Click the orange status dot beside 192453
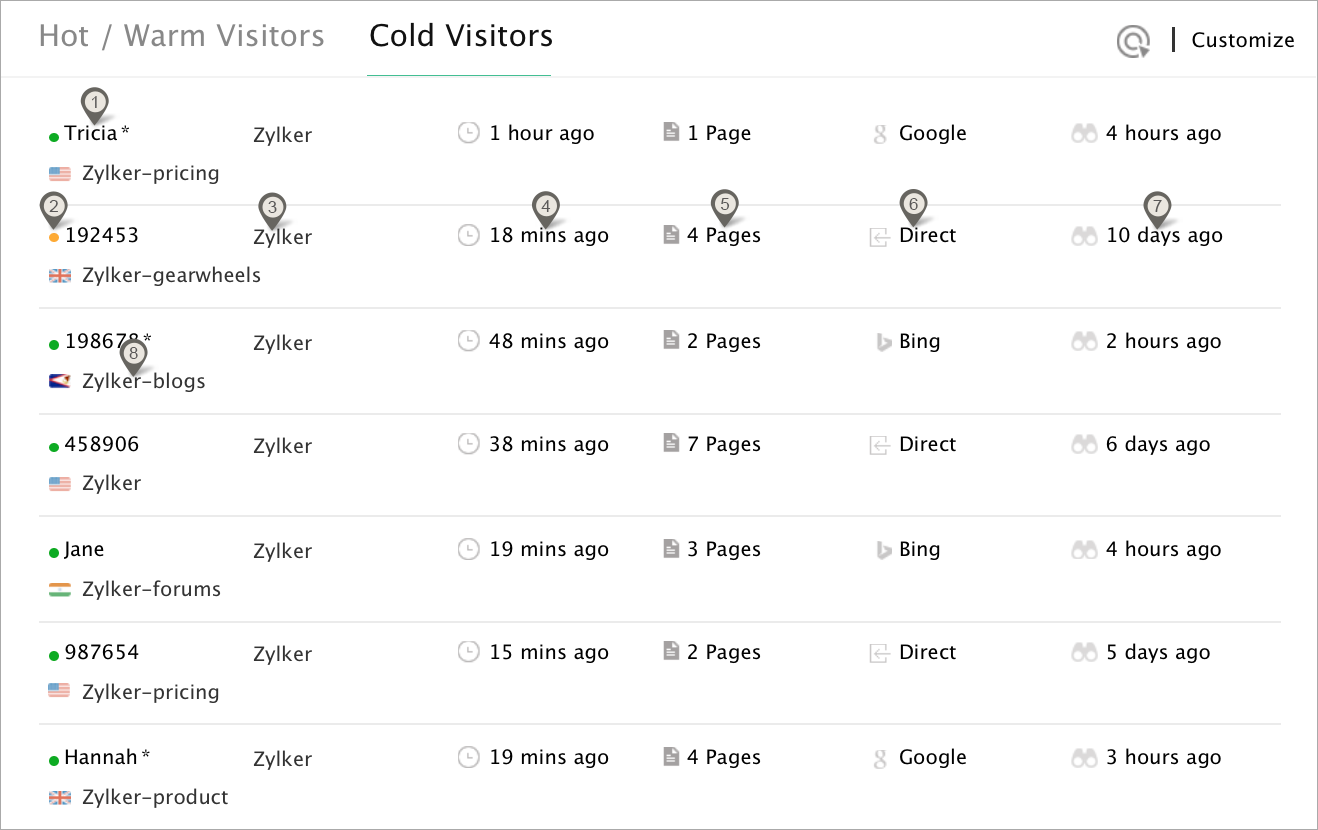The width and height of the screenshot is (1318, 830). (54, 238)
